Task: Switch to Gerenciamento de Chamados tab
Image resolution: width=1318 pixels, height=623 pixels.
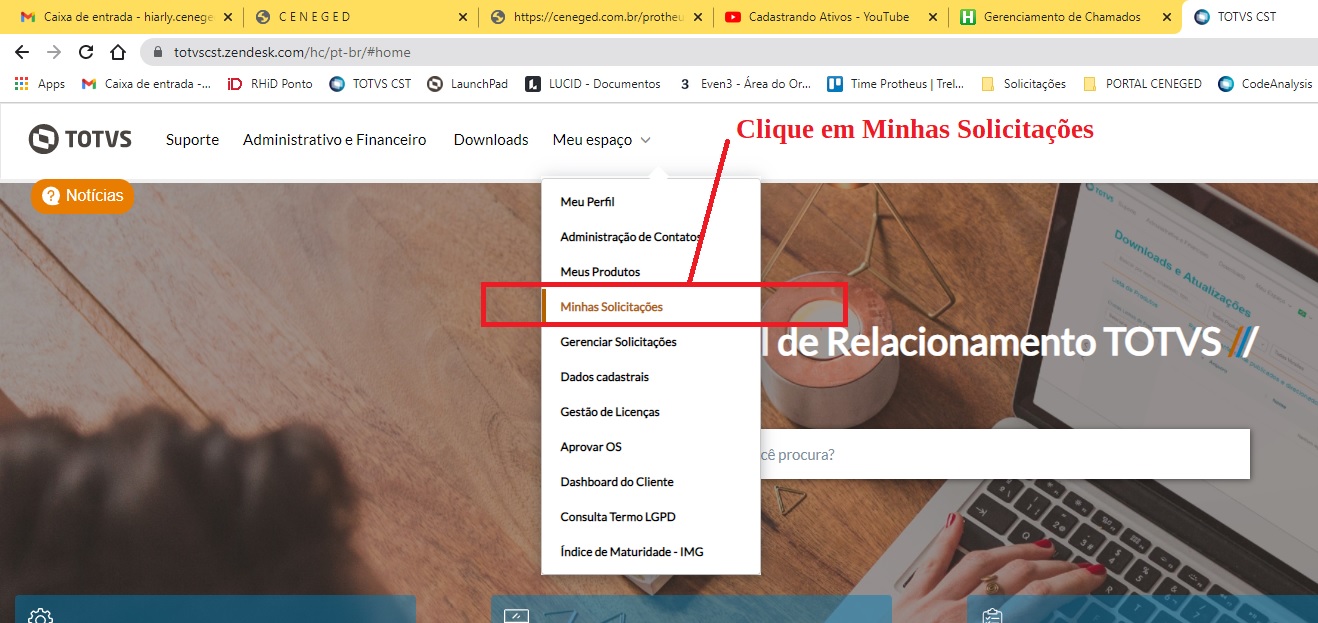Action: 1061,17
